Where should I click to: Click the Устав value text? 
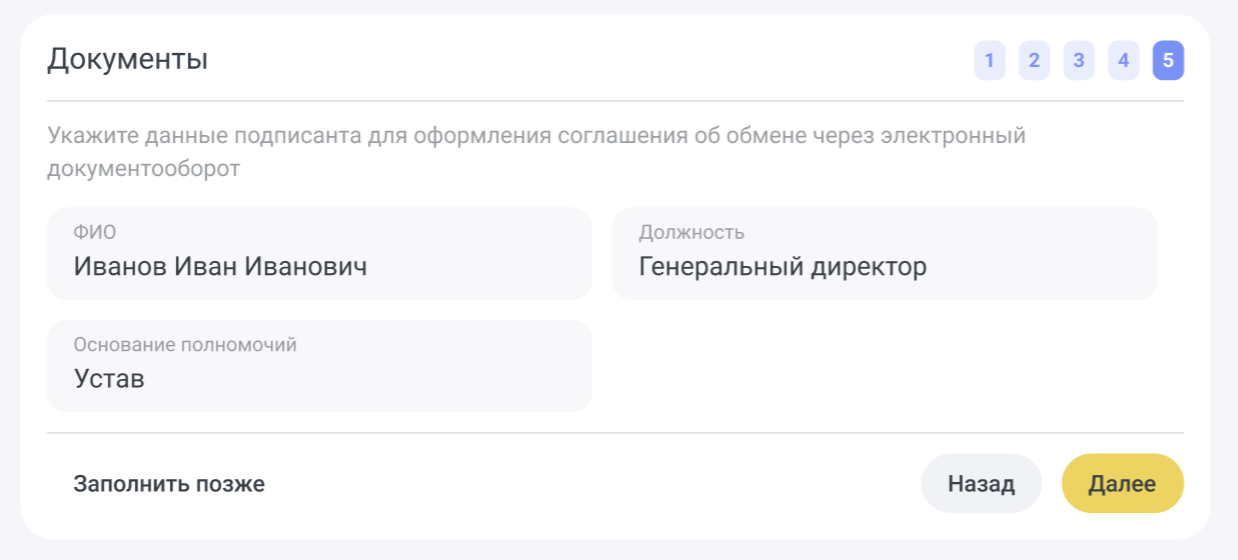pyautogui.click(x=109, y=380)
